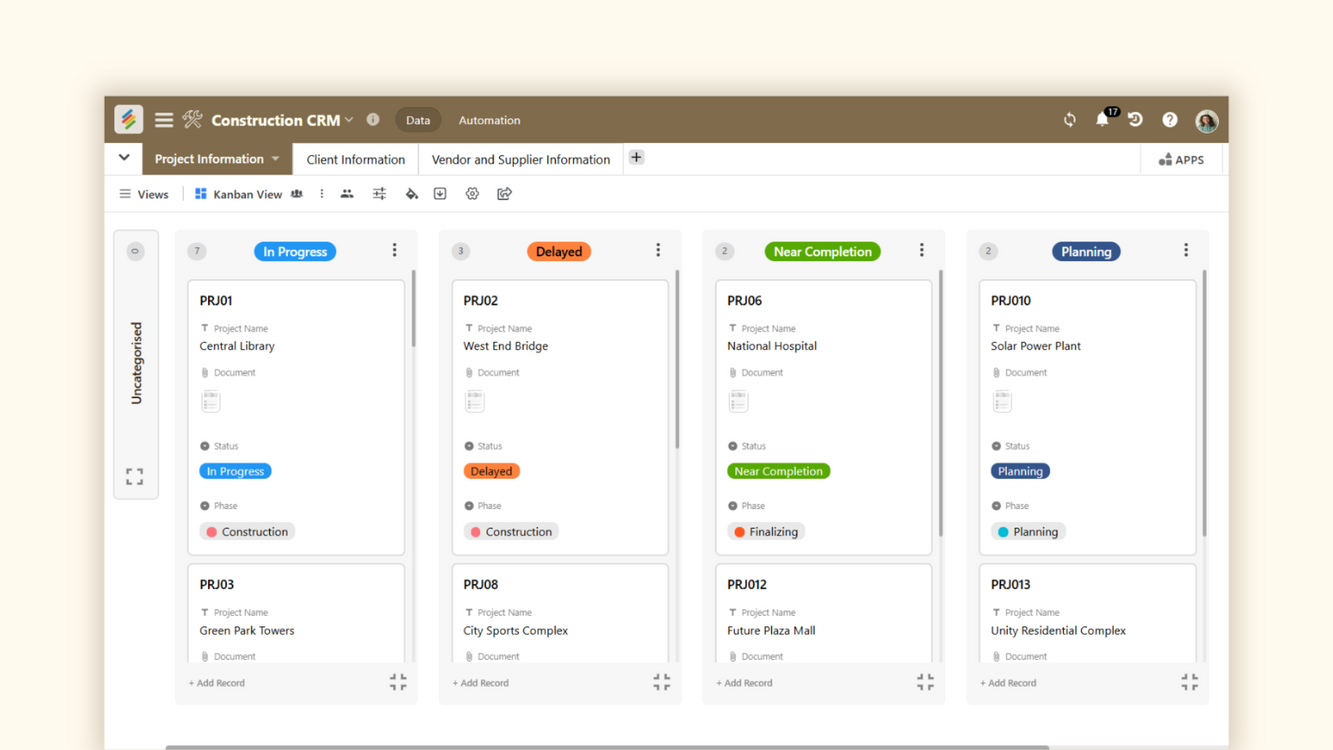This screenshot has width=1333, height=750.
Task: Click the Kanban View name
Action: (x=247, y=194)
